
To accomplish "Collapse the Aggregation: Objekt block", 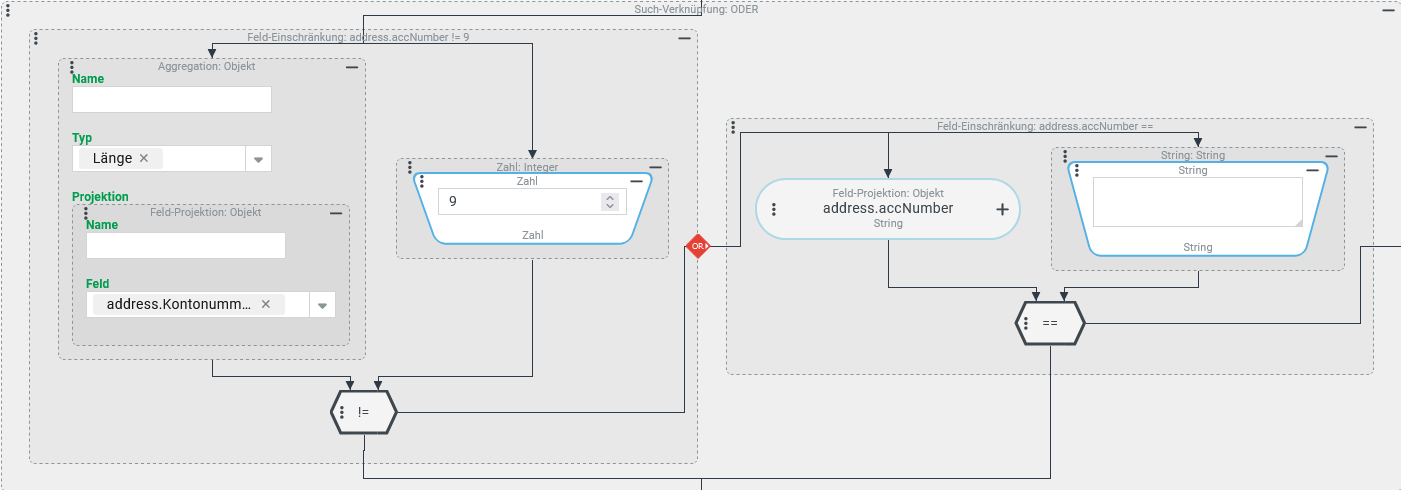I will (x=352, y=67).
